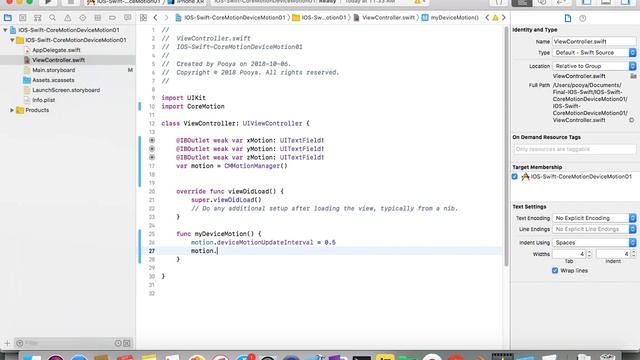Screen dimensions: 640x360
Task: Click zMotion outlet connection circle
Action: pyautogui.click(x=152, y=157)
